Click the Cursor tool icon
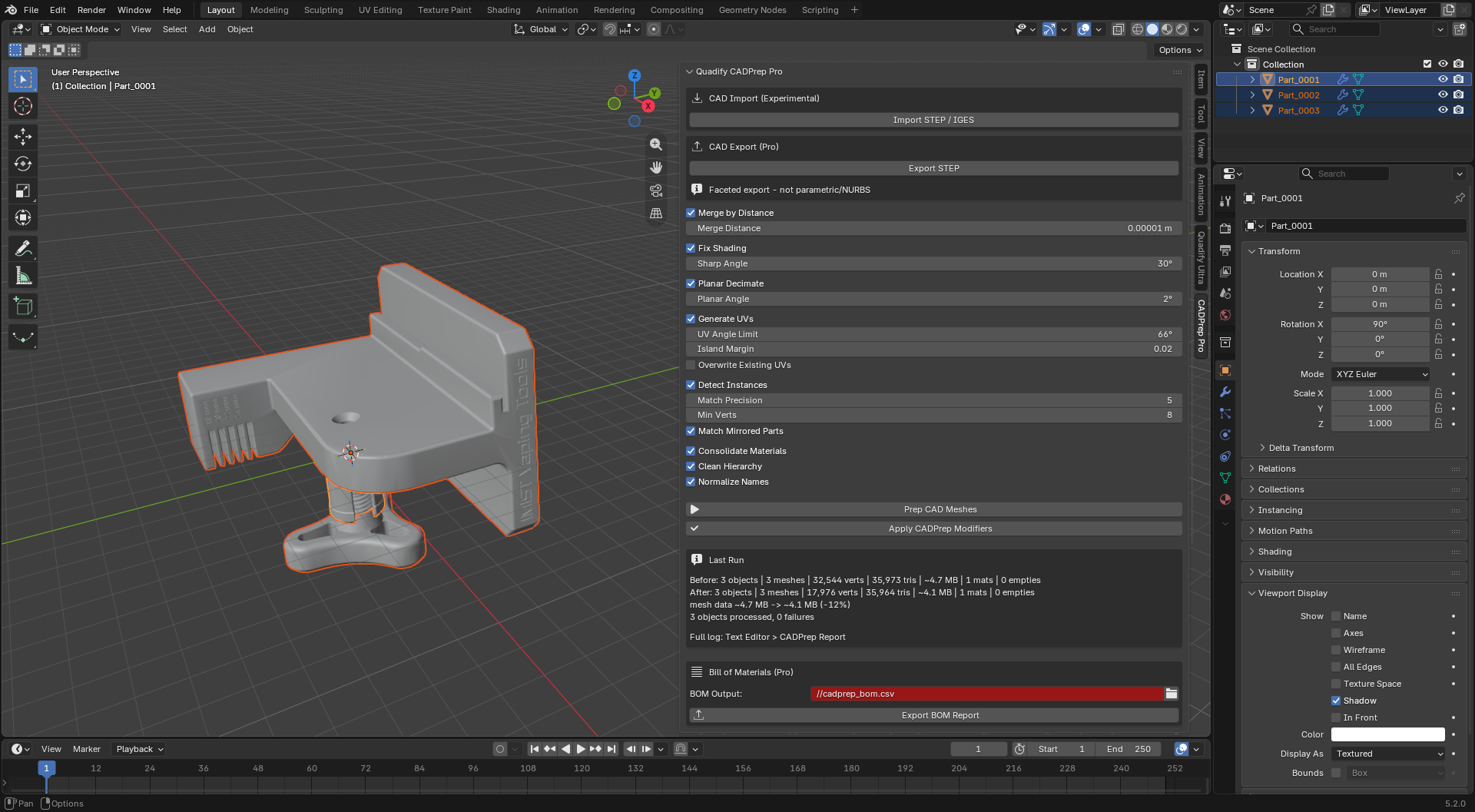This screenshot has height=812, width=1475. click(23, 106)
